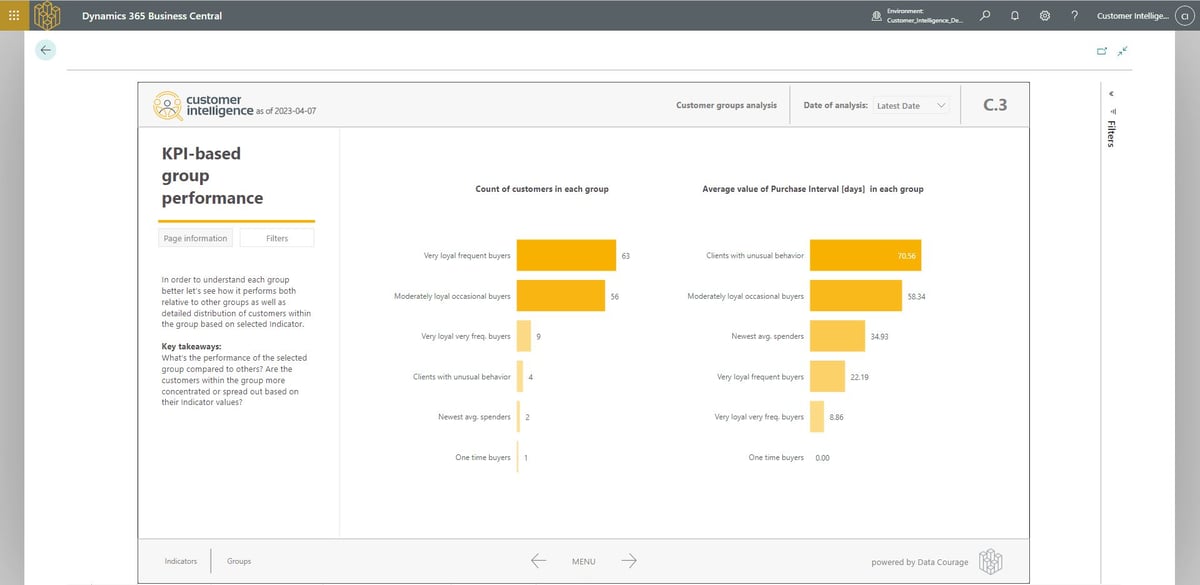Viewport: 1200px width, 585px height.
Task: Open the notifications bell
Action: 1014,16
